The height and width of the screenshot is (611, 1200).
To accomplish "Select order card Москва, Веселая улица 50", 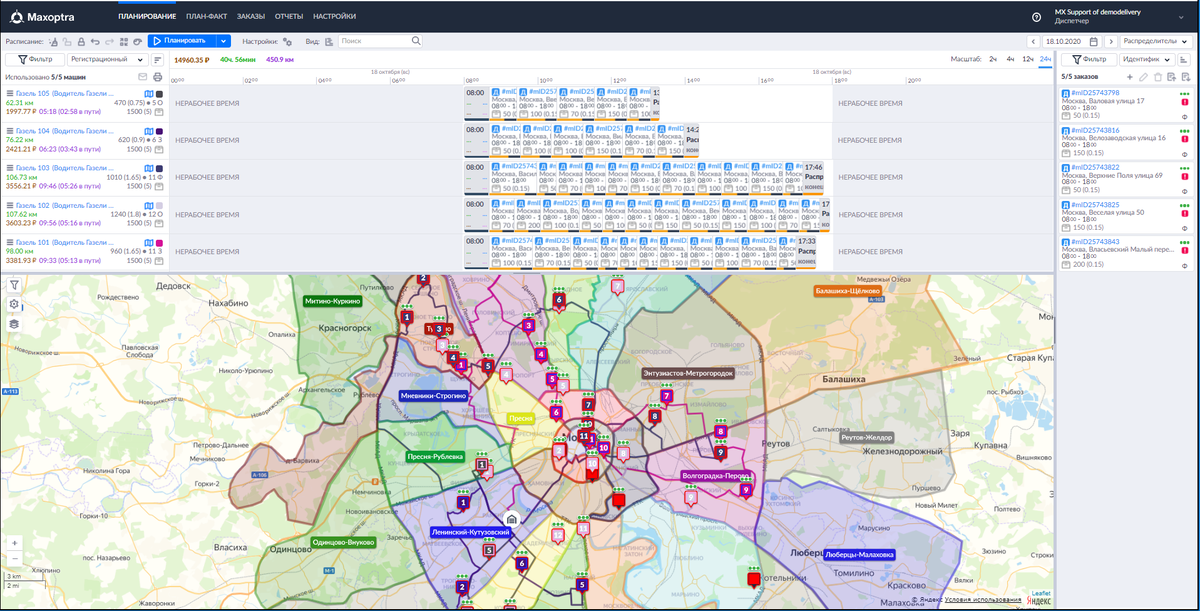I will (1124, 217).
